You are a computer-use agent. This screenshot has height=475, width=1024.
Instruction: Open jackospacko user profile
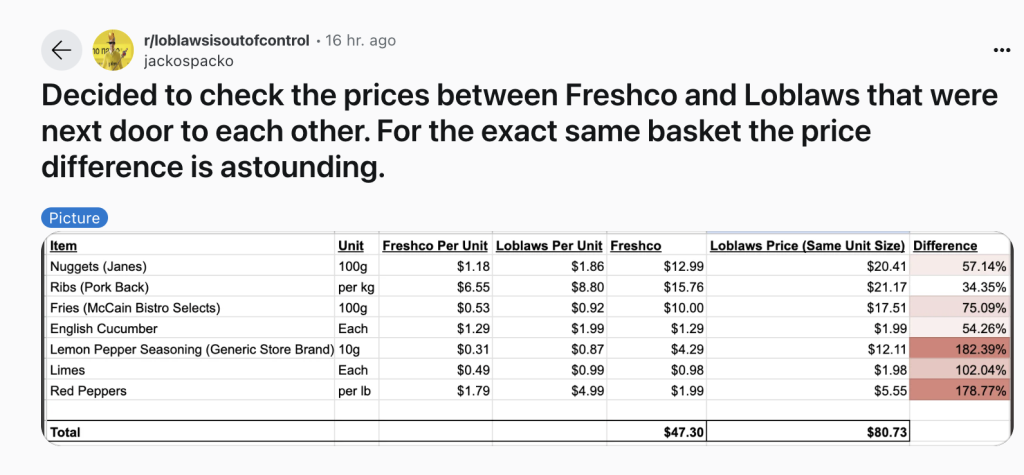[x=188, y=61]
